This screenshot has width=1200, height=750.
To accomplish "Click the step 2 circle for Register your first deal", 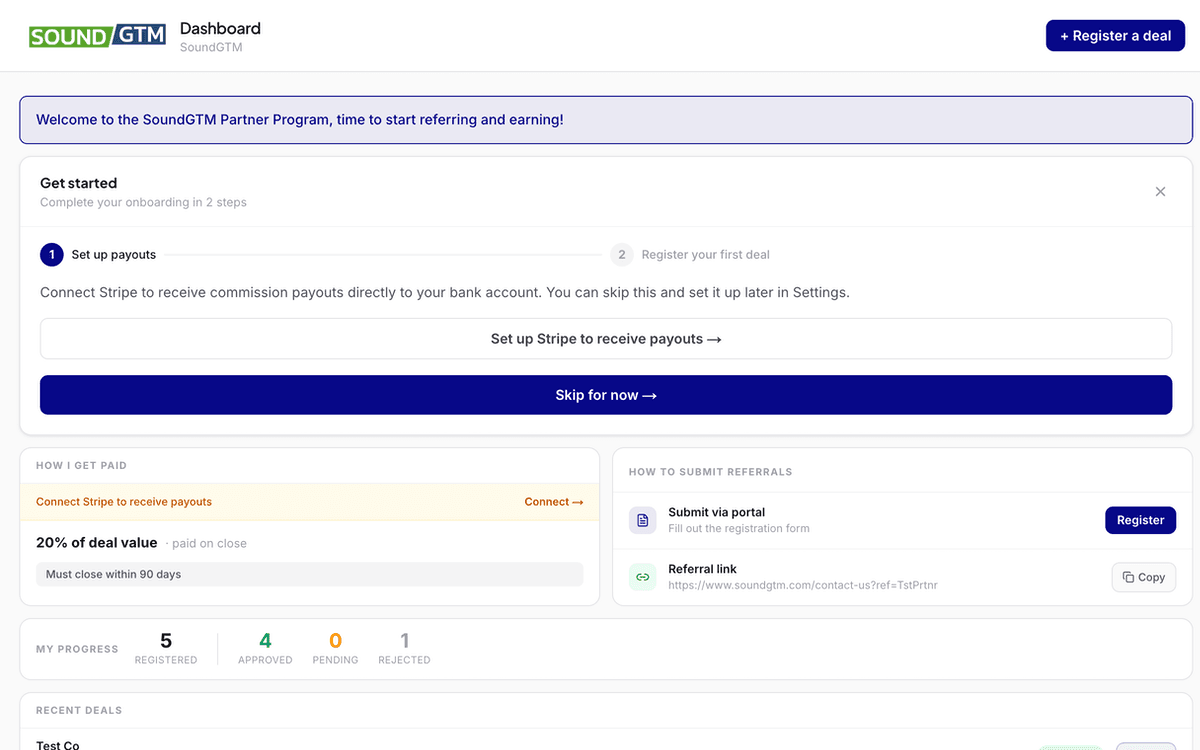I will [x=621, y=254].
